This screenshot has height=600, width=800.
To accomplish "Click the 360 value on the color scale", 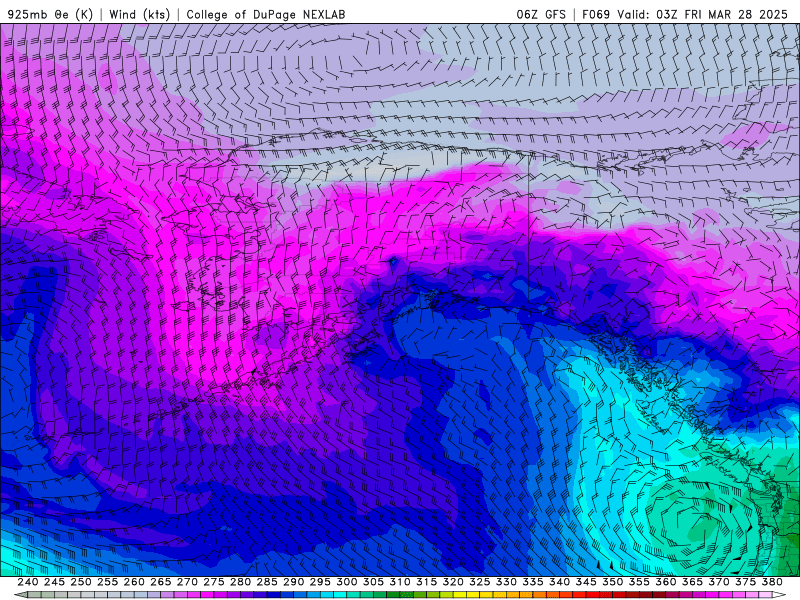I will point(665,582).
